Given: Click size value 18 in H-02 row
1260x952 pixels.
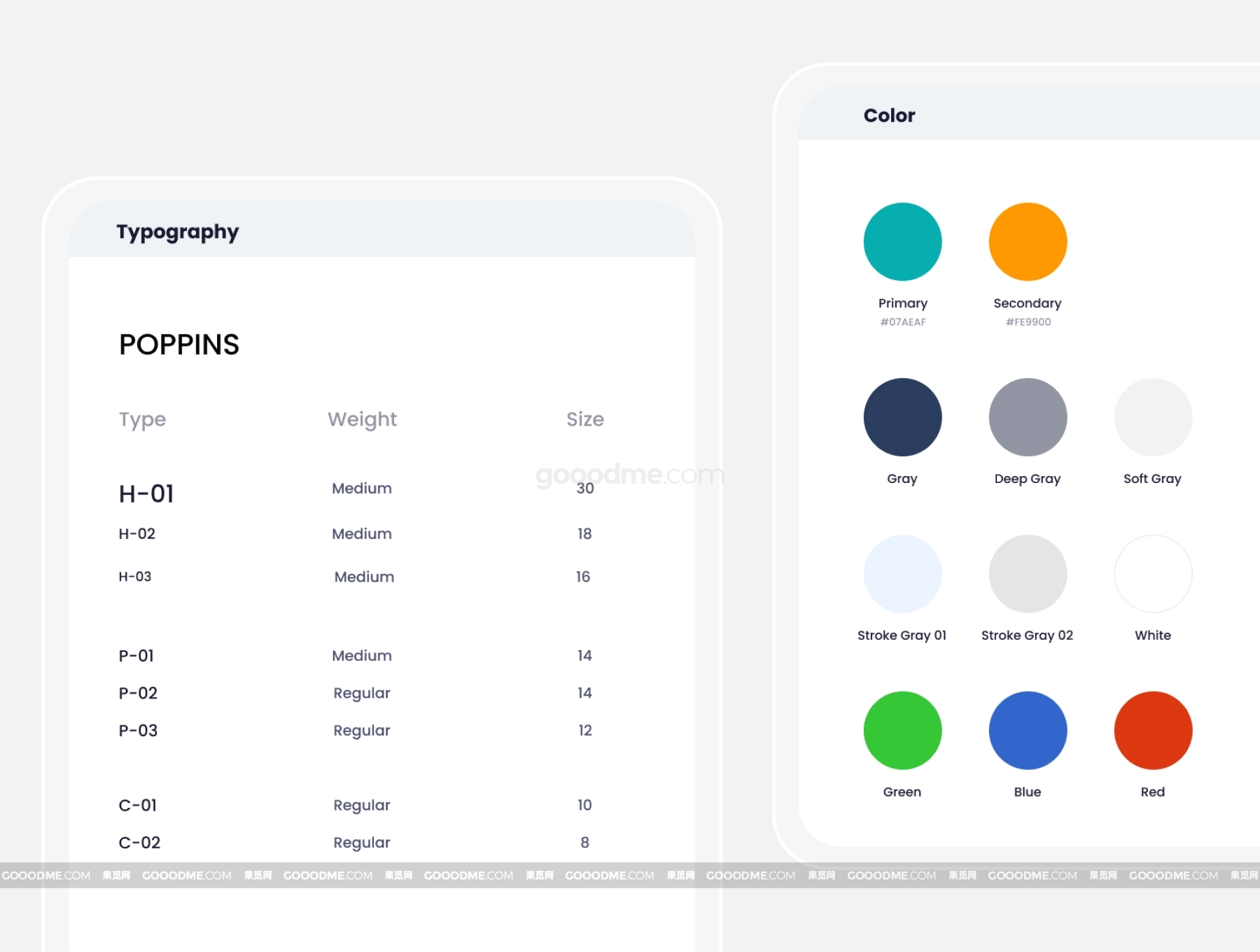Looking at the screenshot, I should pos(584,534).
